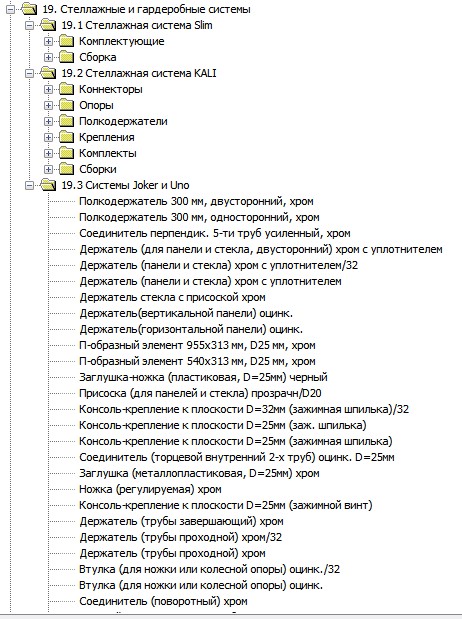Collapse 19.2 Стеллажная система KALI branch

tap(30, 73)
